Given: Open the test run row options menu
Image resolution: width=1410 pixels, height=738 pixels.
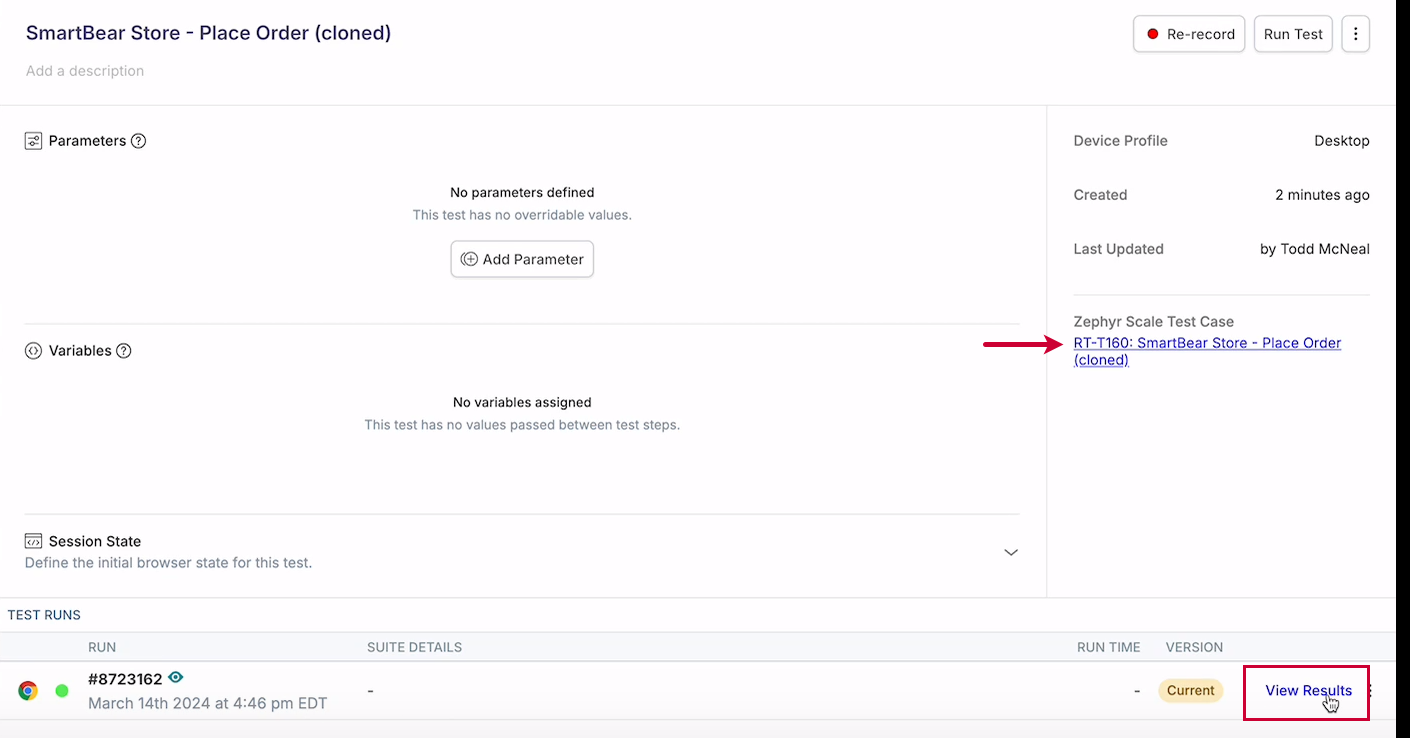Looking at the screenshot, I should click(1371, 691).
